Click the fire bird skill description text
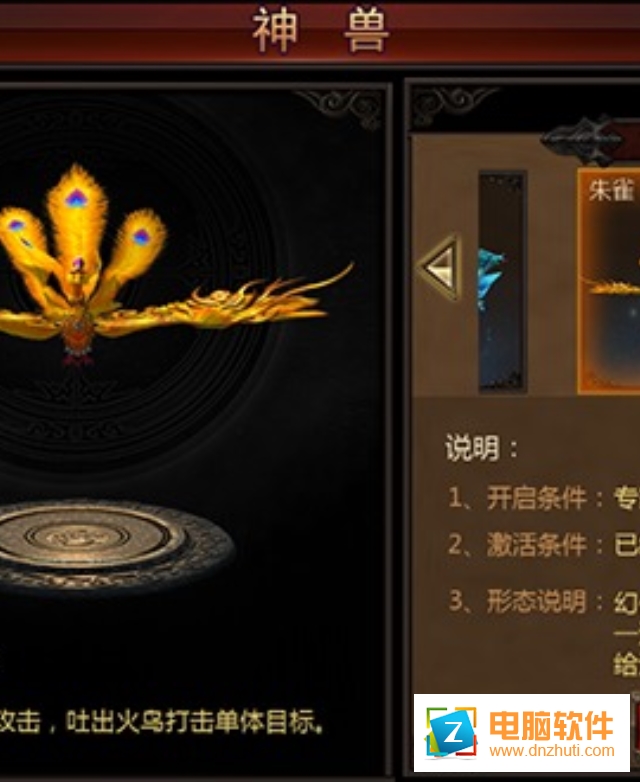 162,722
